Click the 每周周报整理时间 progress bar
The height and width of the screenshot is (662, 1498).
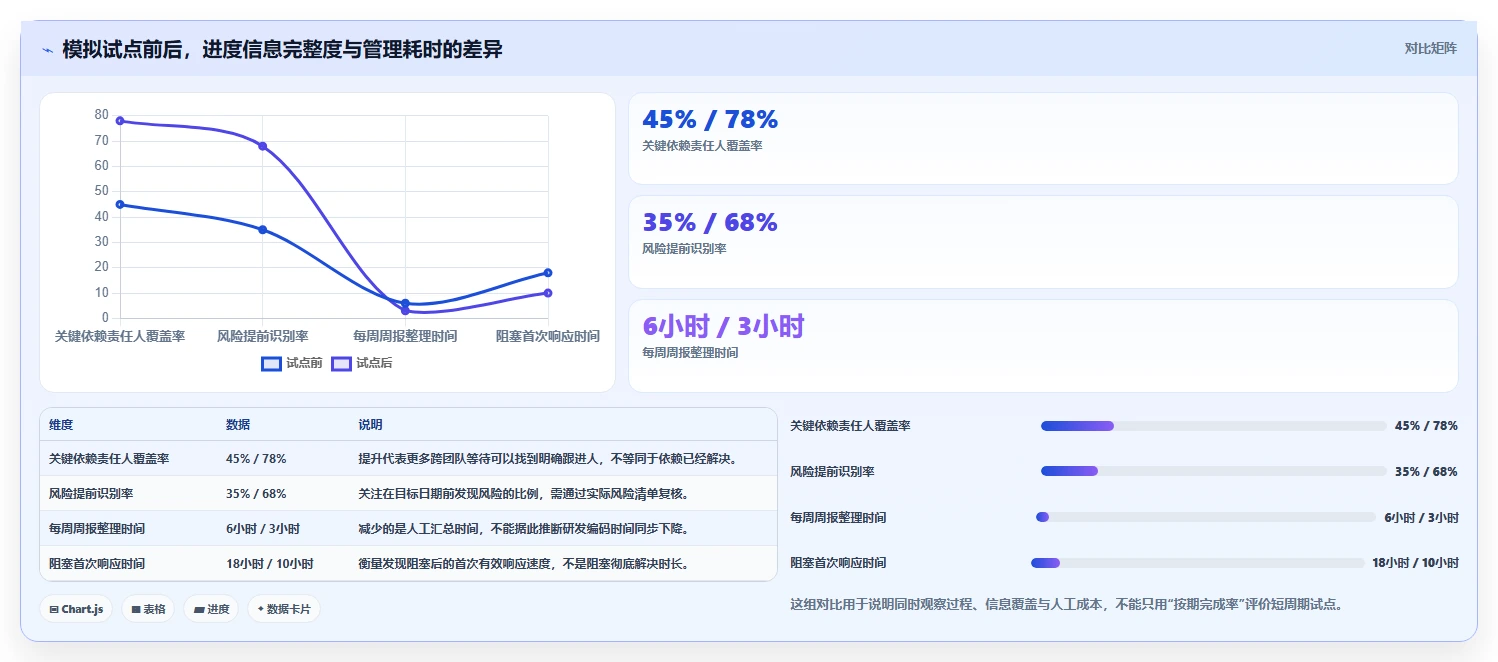click(x=1206, y=517)
